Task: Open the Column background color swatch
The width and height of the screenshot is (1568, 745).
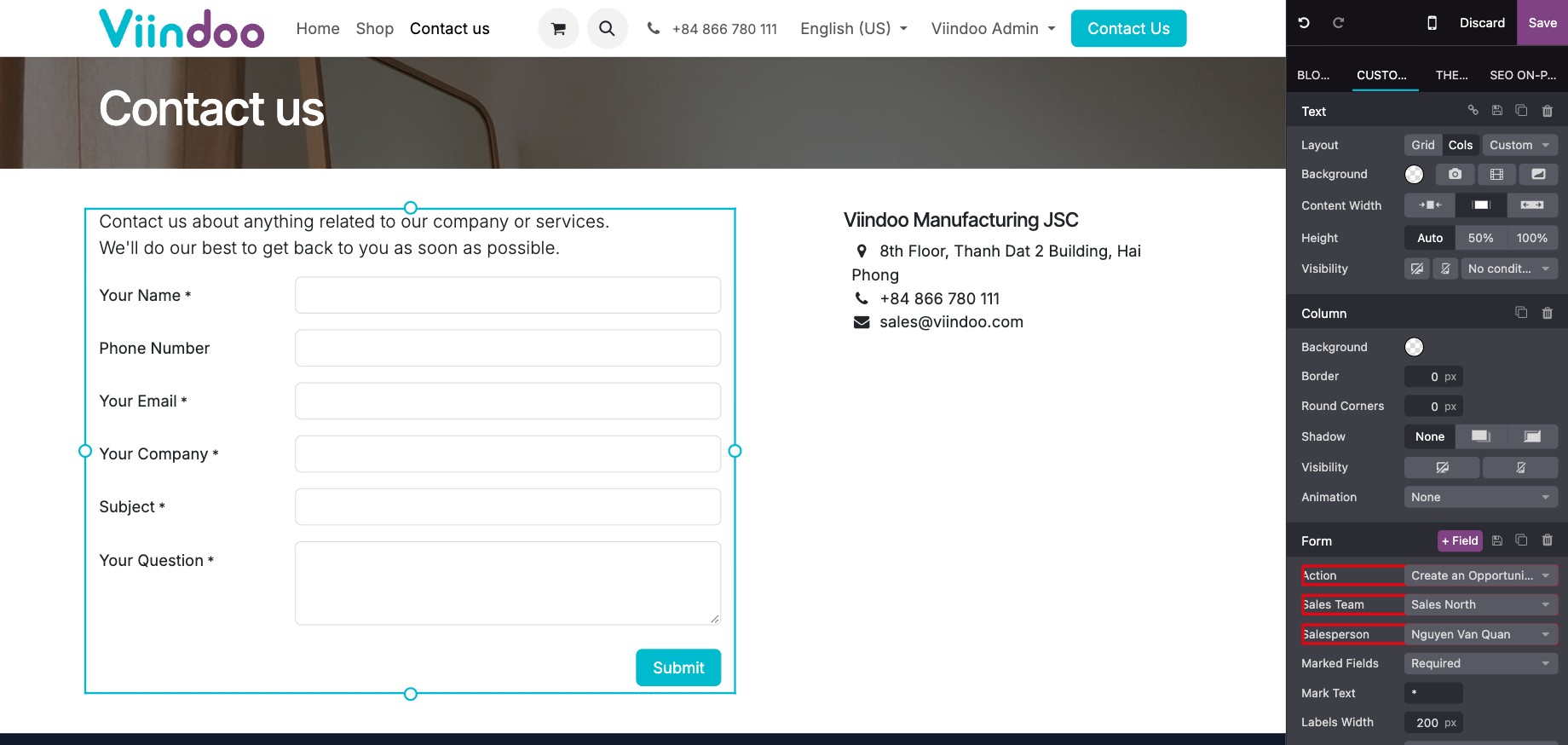Action: [x=1414, y=347]
